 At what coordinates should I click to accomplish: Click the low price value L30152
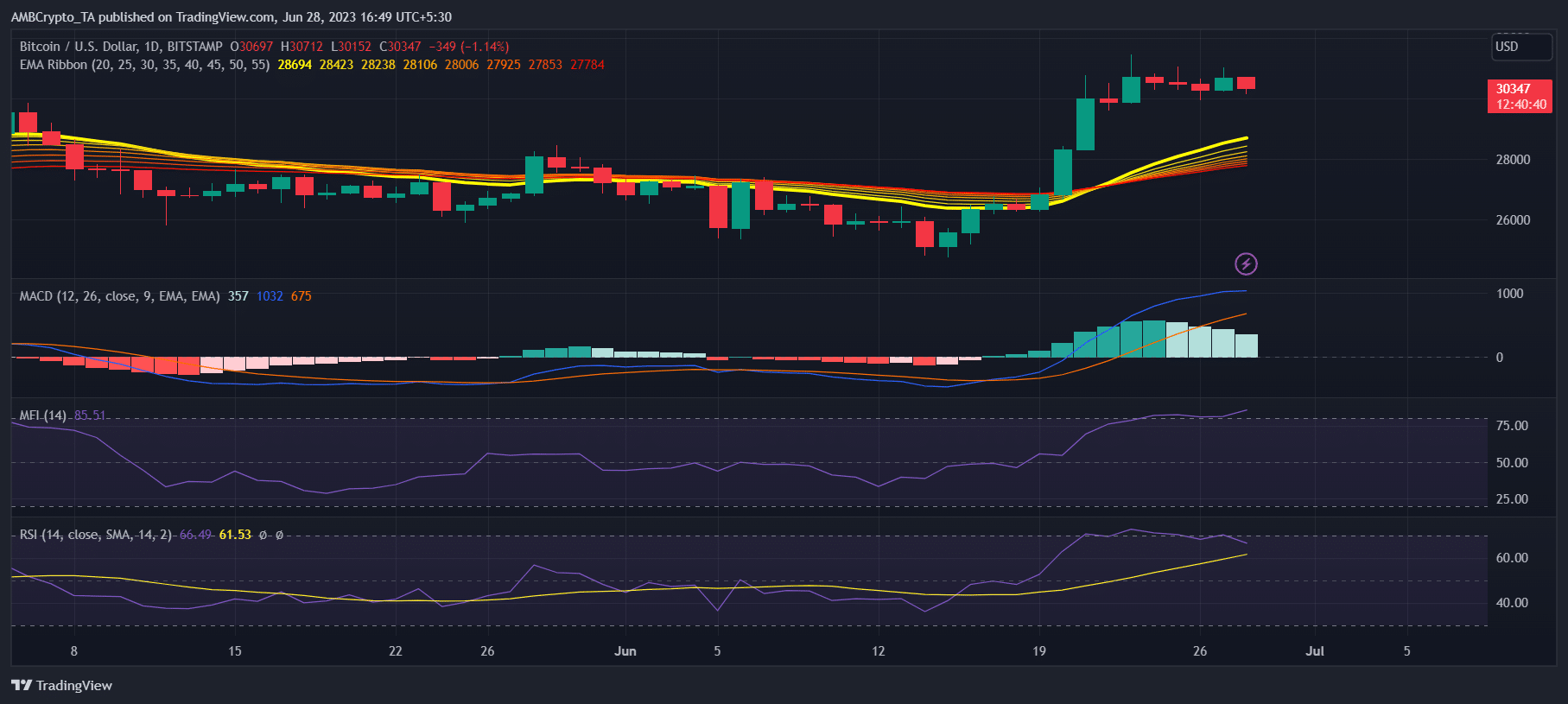click(351, 47)
